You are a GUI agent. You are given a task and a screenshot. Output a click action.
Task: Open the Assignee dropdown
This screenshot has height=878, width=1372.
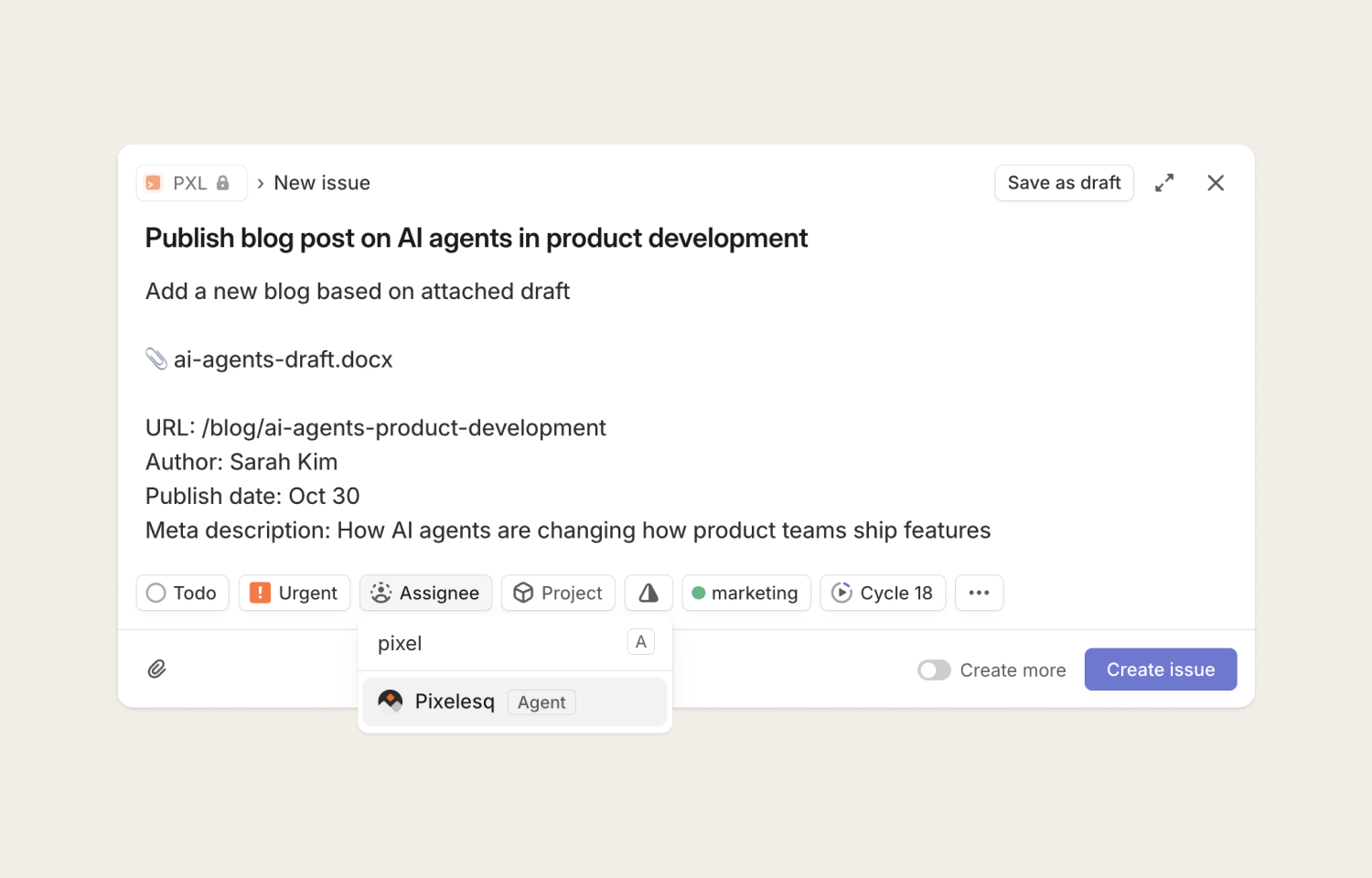point(425,593)
